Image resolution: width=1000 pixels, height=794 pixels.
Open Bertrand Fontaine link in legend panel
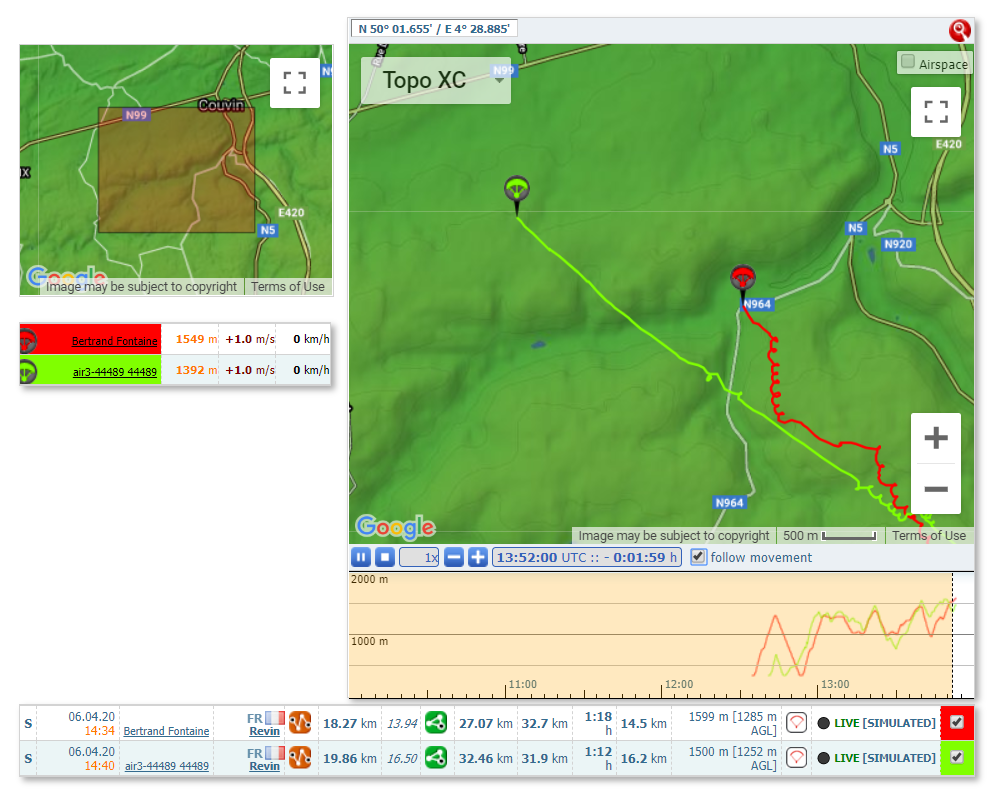pos(114,341)
